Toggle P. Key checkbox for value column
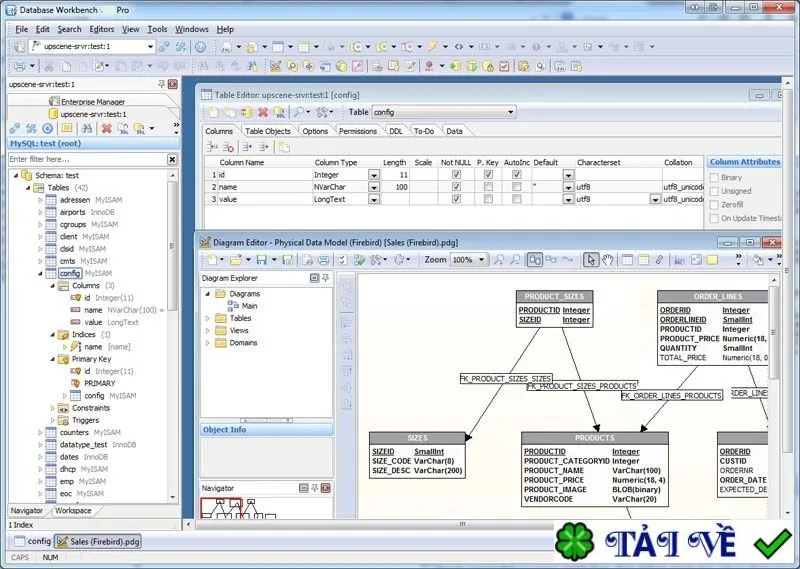 (x=488, y=199)
